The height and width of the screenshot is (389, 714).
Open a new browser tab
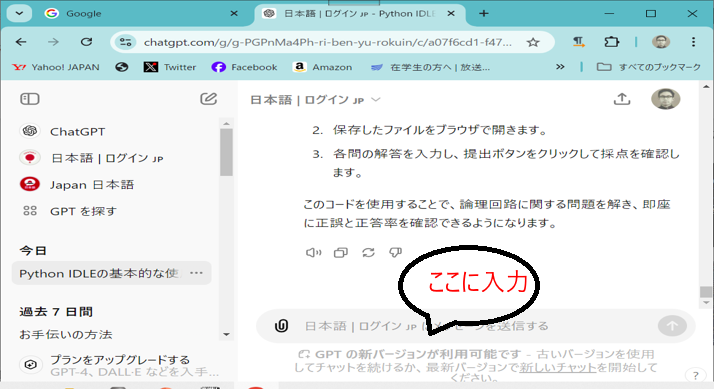pos(484,14)
